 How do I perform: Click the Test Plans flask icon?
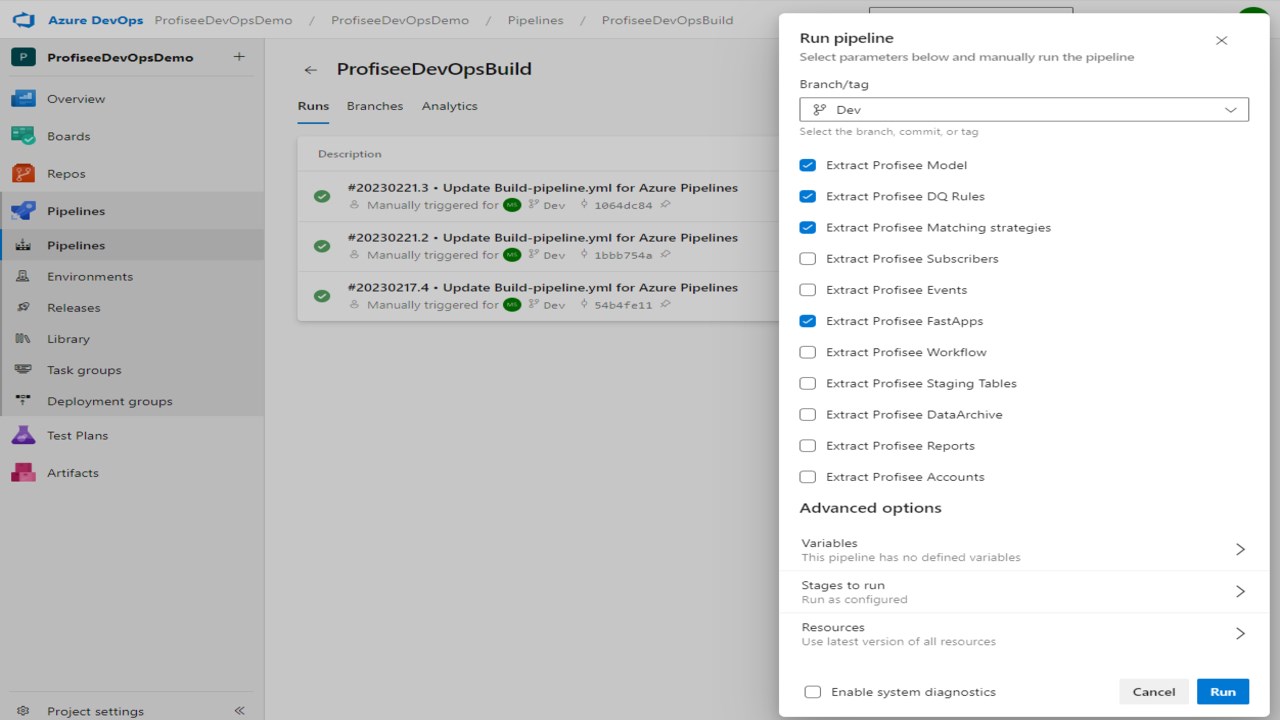pos(23,435)
